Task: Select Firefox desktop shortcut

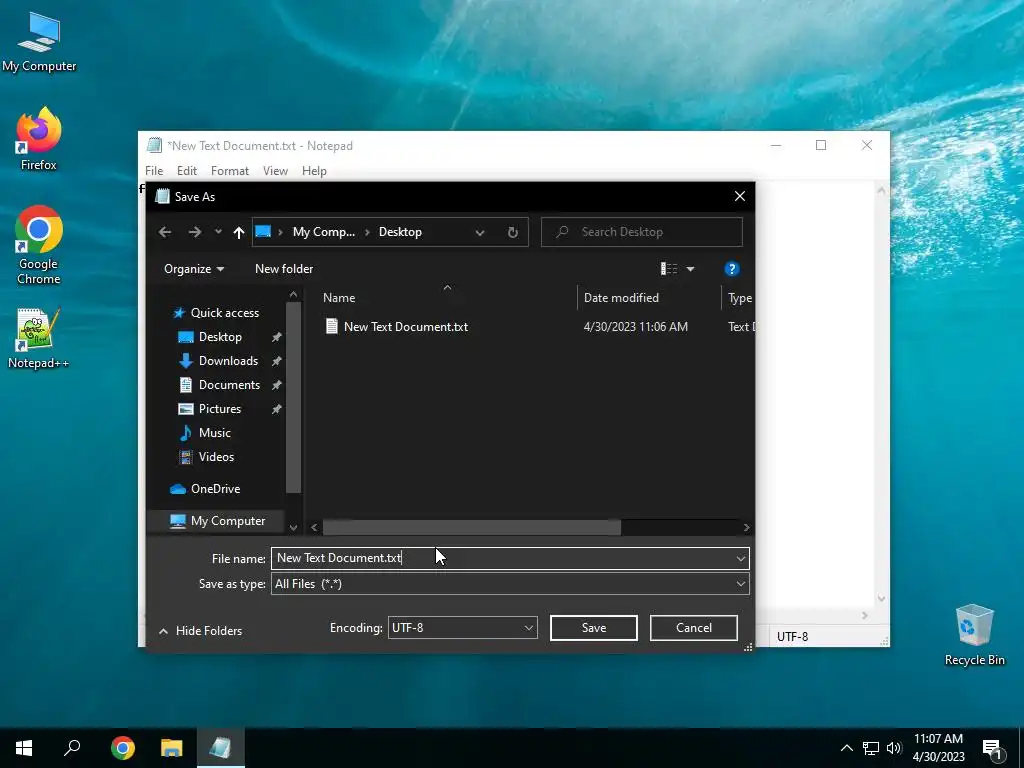Action: tap(39, 139)
